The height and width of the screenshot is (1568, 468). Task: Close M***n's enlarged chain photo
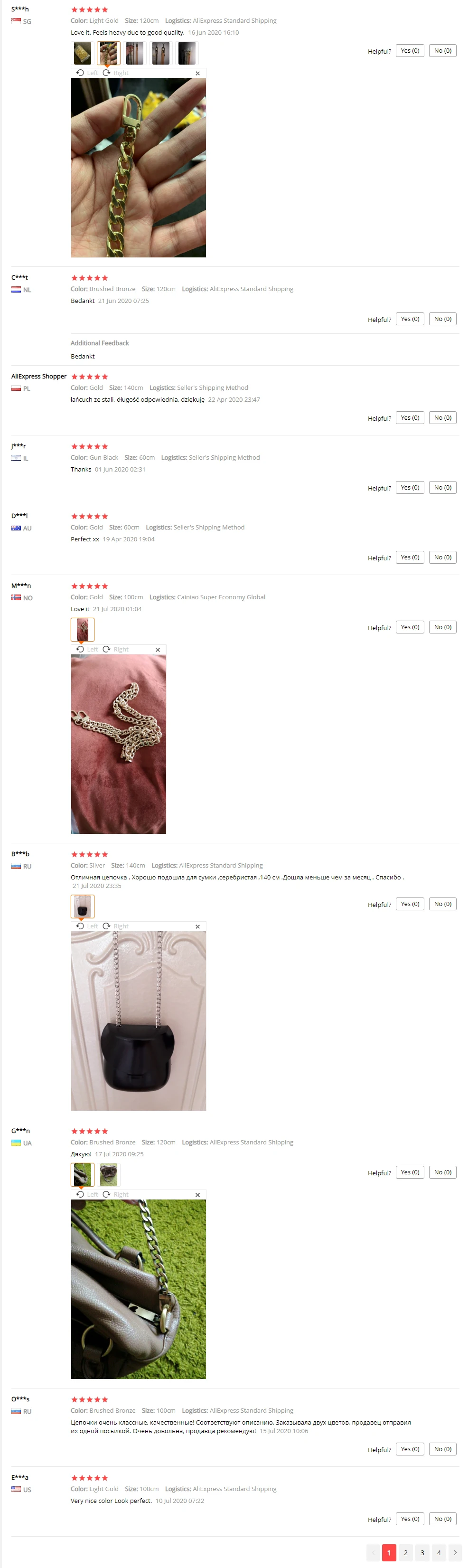coord(158,650)
